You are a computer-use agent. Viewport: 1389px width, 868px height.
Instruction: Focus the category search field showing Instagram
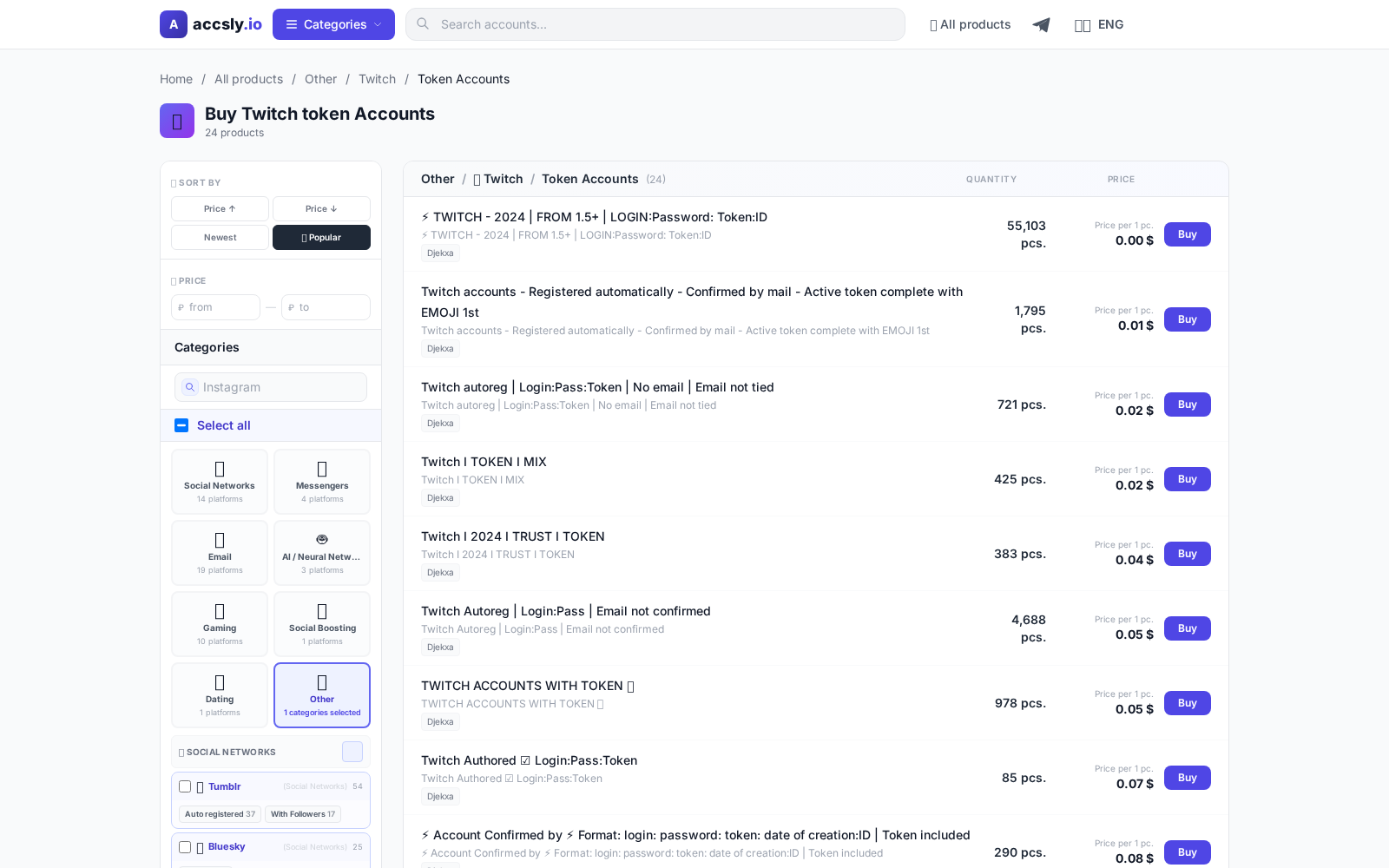pos(271,387)
